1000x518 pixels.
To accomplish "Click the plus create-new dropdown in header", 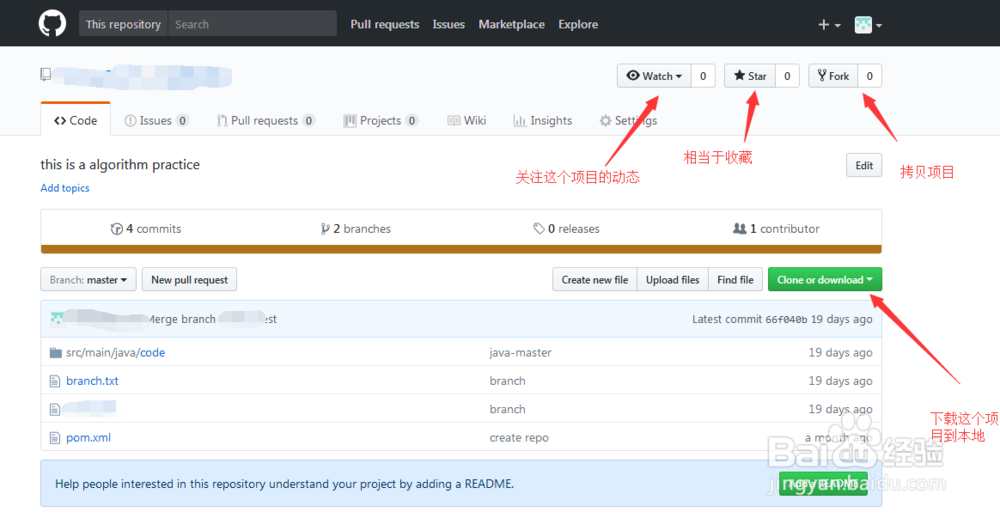I will click(829, 25).
